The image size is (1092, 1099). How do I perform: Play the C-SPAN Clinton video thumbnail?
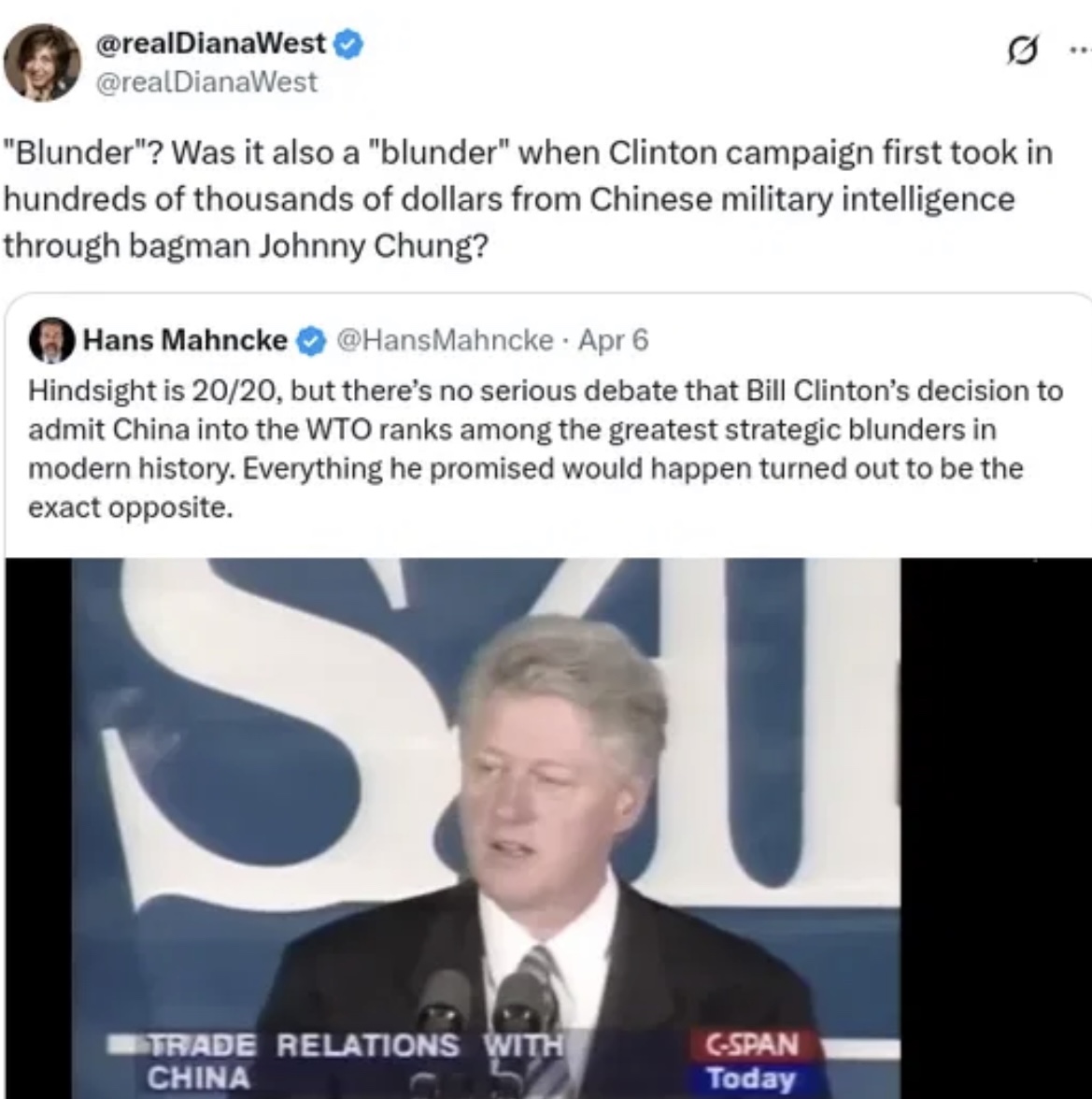tap(486, 828)
